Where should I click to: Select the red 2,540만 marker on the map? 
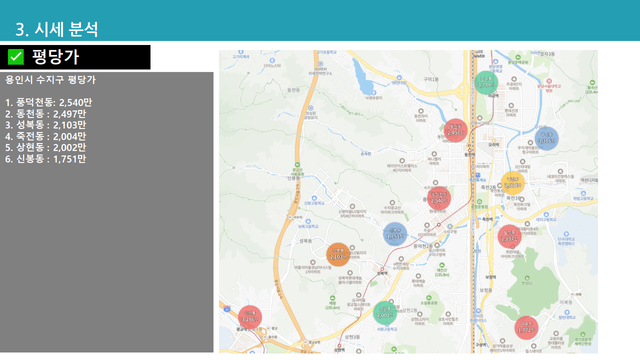click(x=439, y=198)
